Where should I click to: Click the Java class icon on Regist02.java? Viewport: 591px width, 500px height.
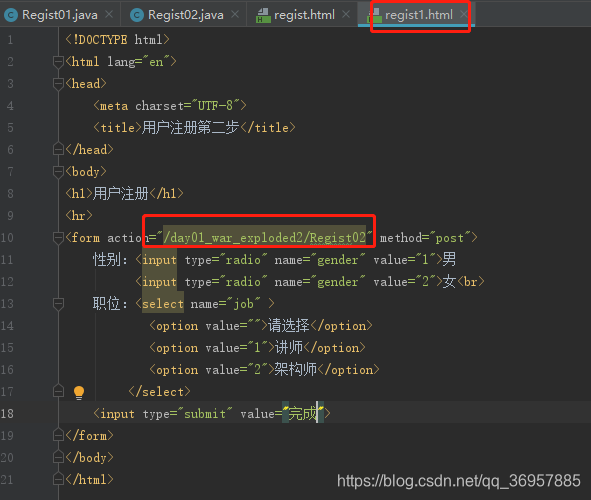[136, 15]
